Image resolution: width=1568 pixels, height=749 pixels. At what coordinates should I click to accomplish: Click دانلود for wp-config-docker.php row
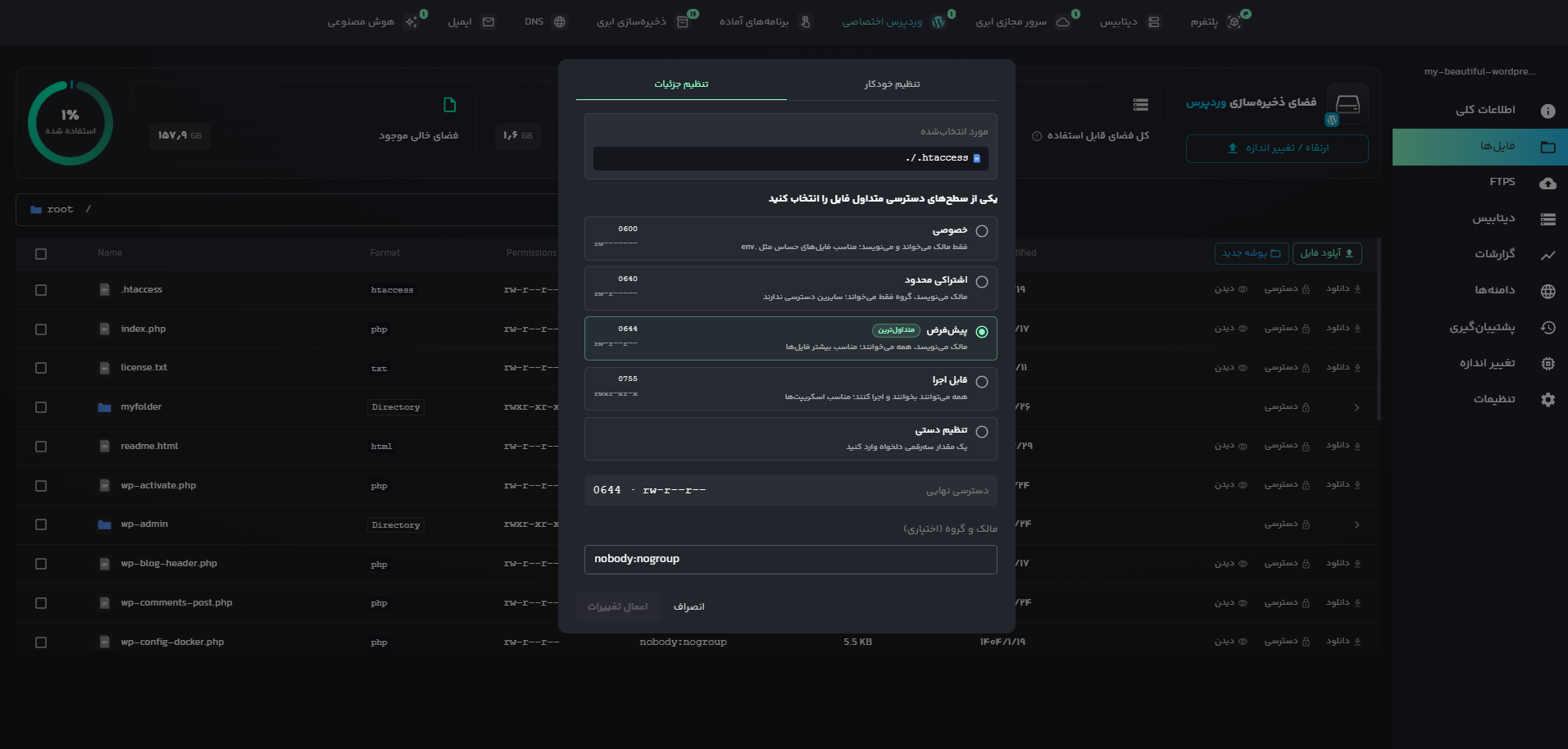[x=1343, y=642]
